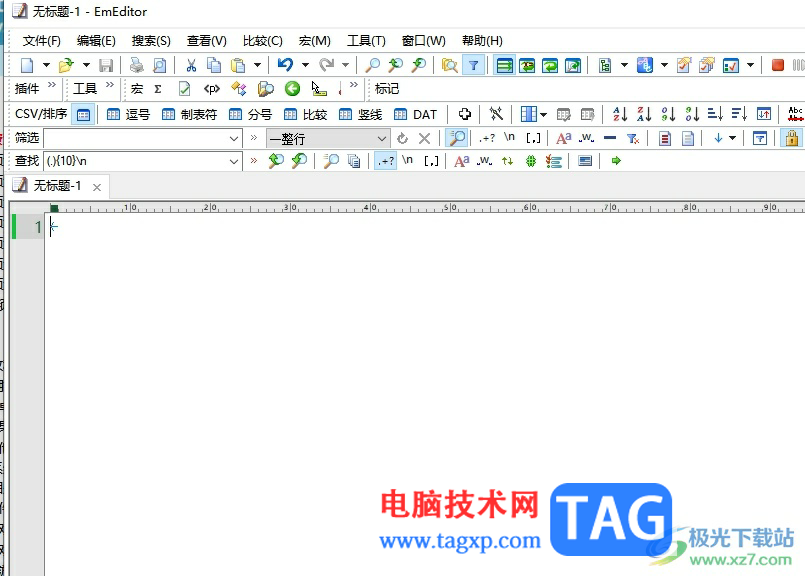
Task: Open the 查看(V) menu
Action: coord(206,41)
